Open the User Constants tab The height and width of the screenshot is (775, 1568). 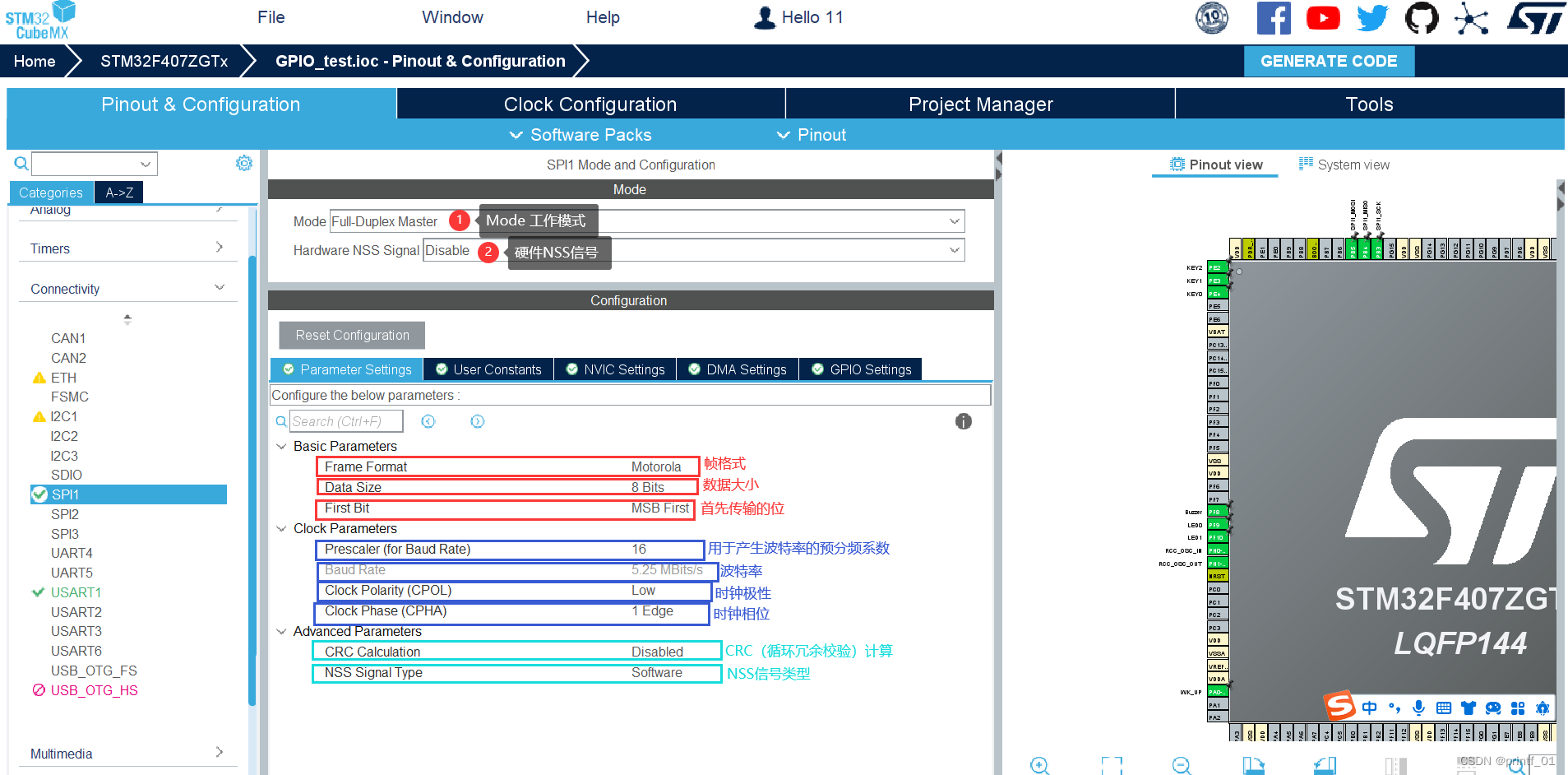(489, 369)
